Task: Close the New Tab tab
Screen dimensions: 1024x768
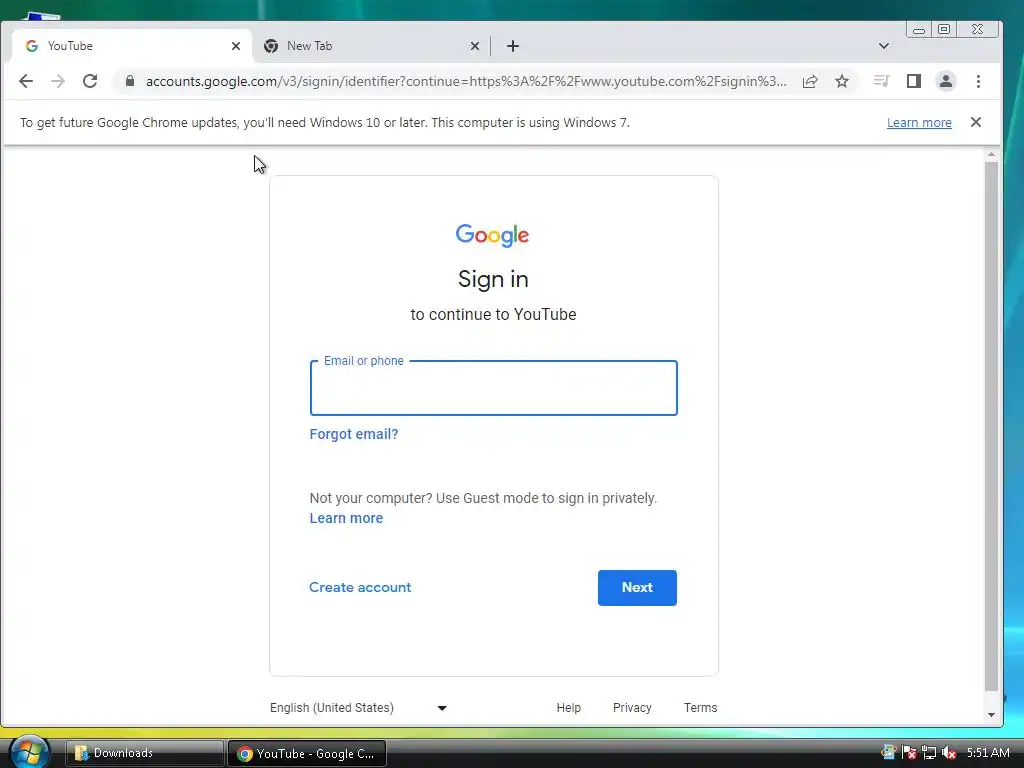Action: 475,46
